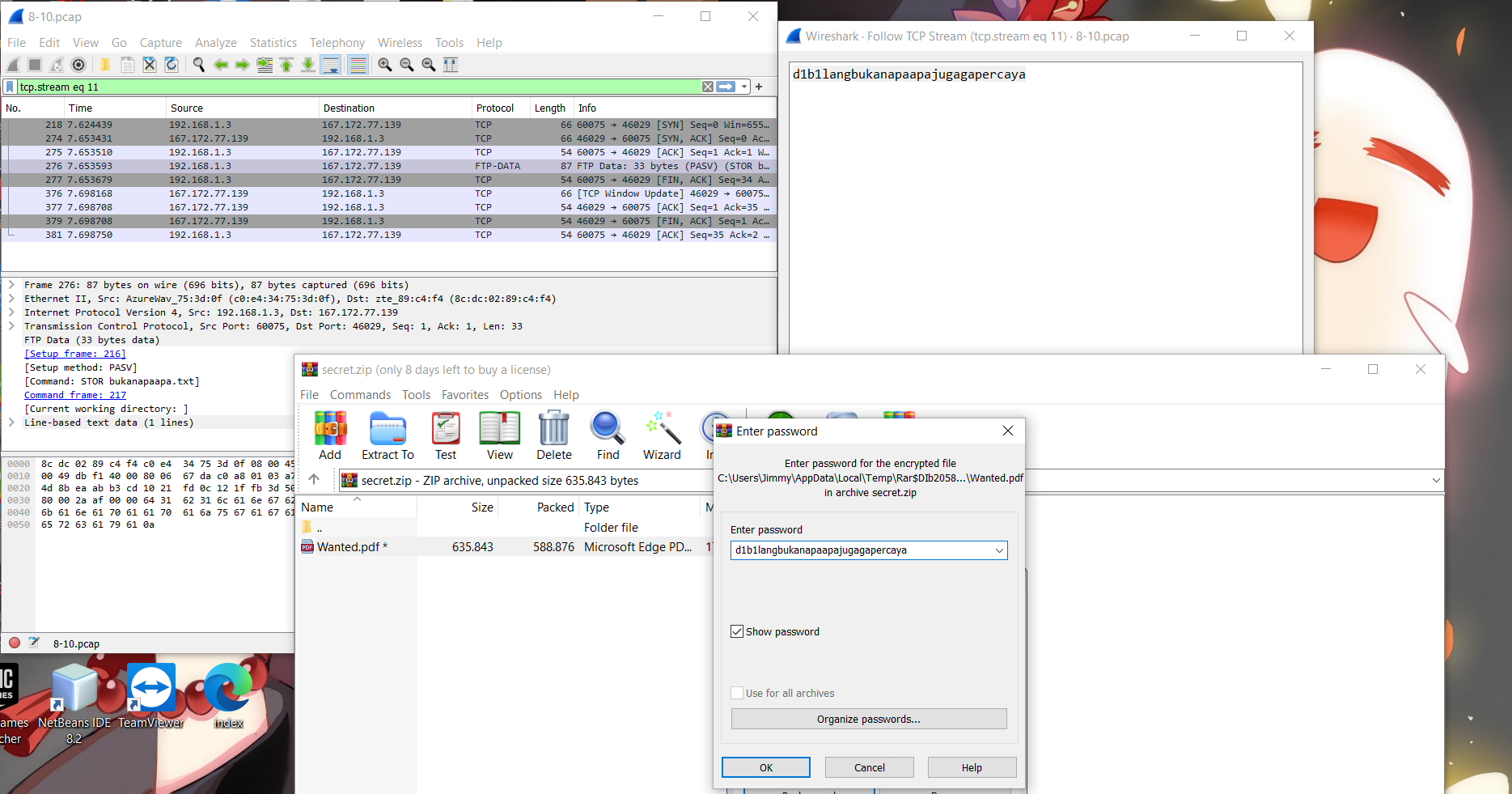Go up one folder in WinRAR
1512x794 pixels.
[314, 480]
